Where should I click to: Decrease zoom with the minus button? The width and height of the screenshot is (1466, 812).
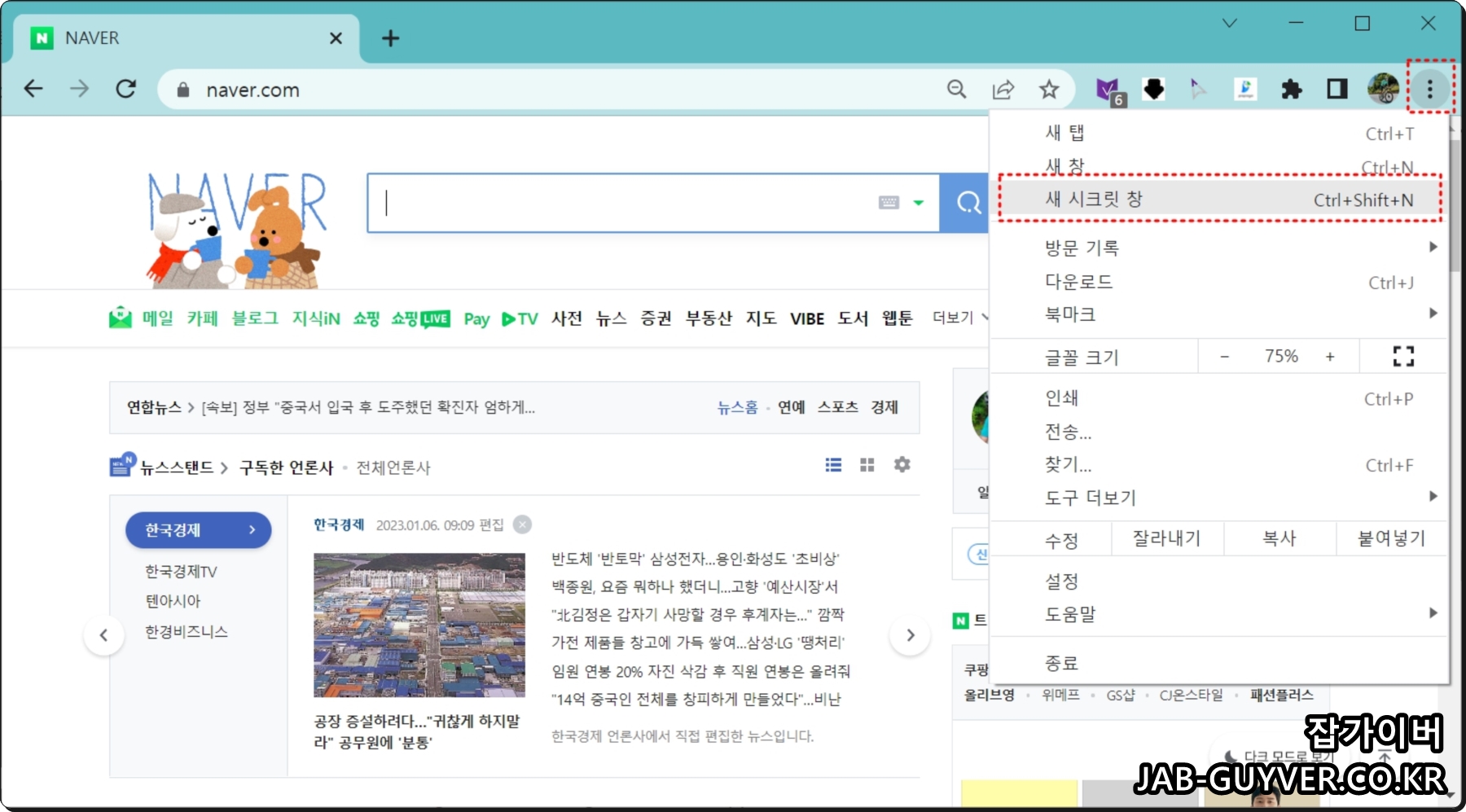click(1224, 357)
